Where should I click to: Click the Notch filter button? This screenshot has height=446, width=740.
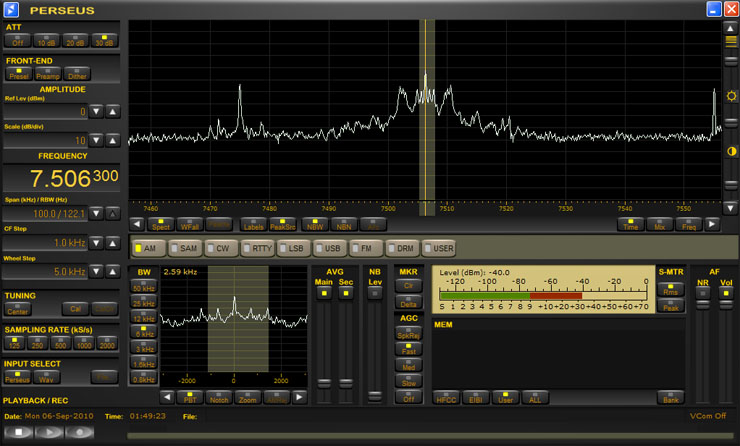[x=219, y=397]
